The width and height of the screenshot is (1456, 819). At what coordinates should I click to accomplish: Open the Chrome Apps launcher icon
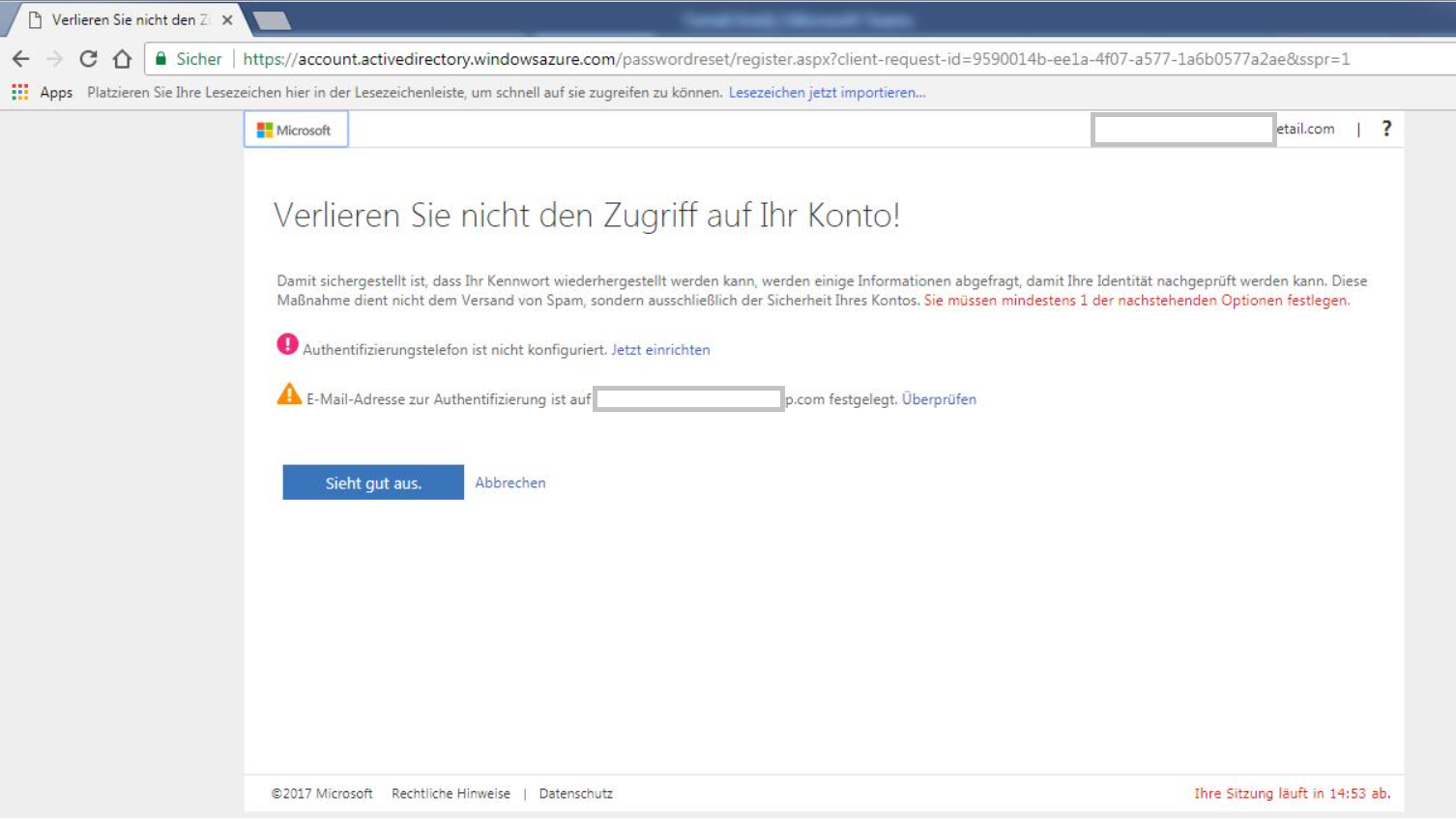click(18, 92)
